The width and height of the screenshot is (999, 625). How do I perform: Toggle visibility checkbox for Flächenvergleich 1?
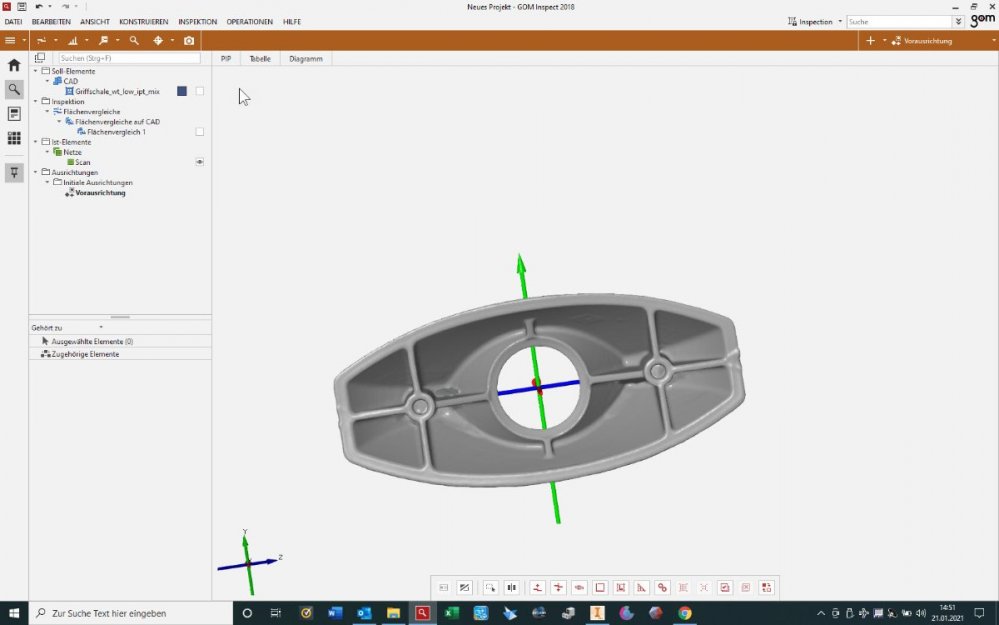coord(200,132)
